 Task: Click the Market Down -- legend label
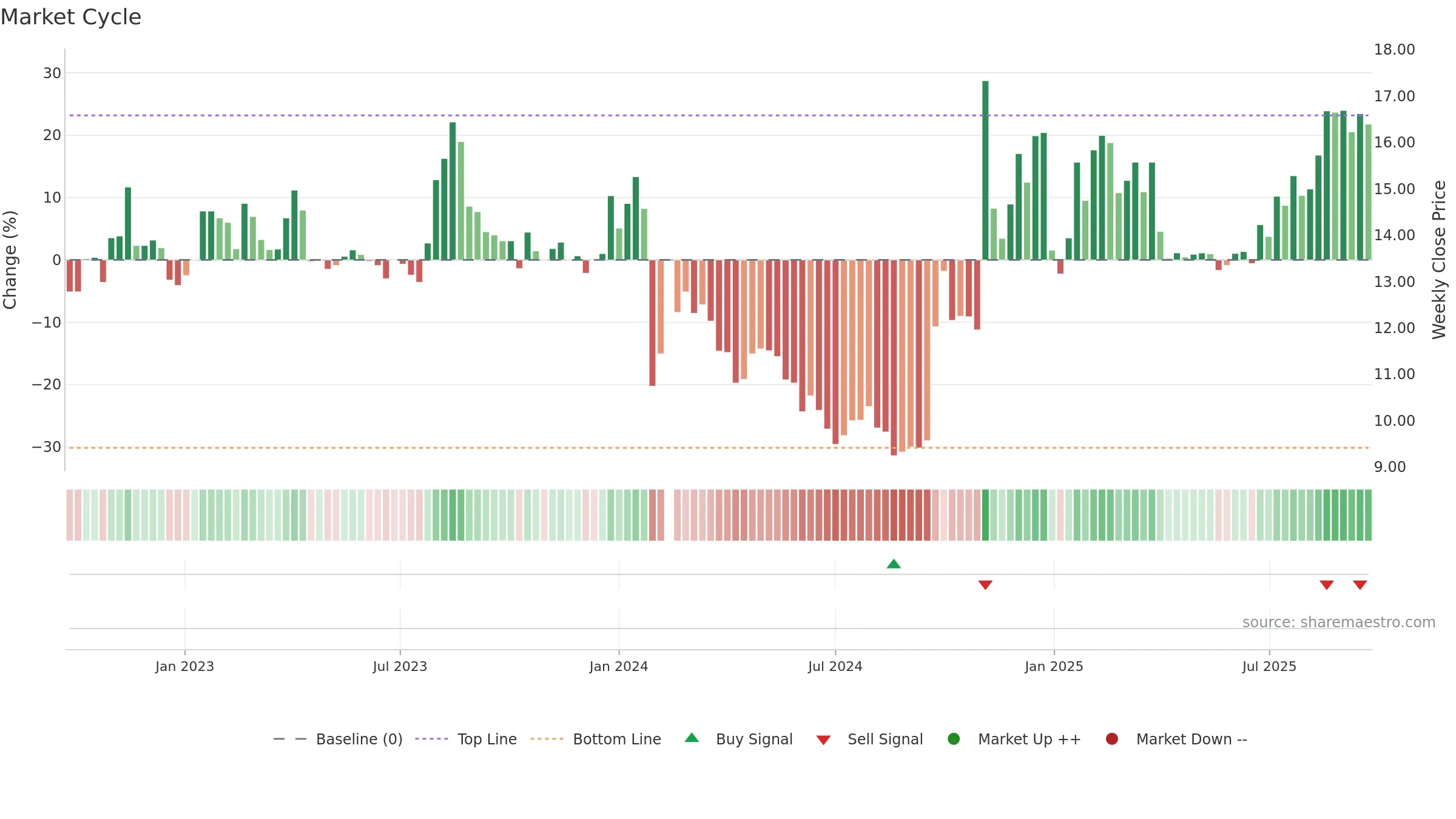(x=1191, y=739)
